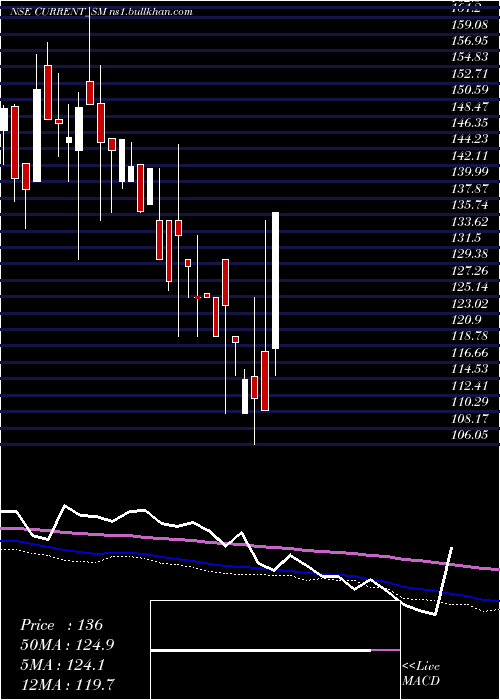Click the 114.53 price axis label
The width and height of the screenshot is (500, 700).
point(470,369)
